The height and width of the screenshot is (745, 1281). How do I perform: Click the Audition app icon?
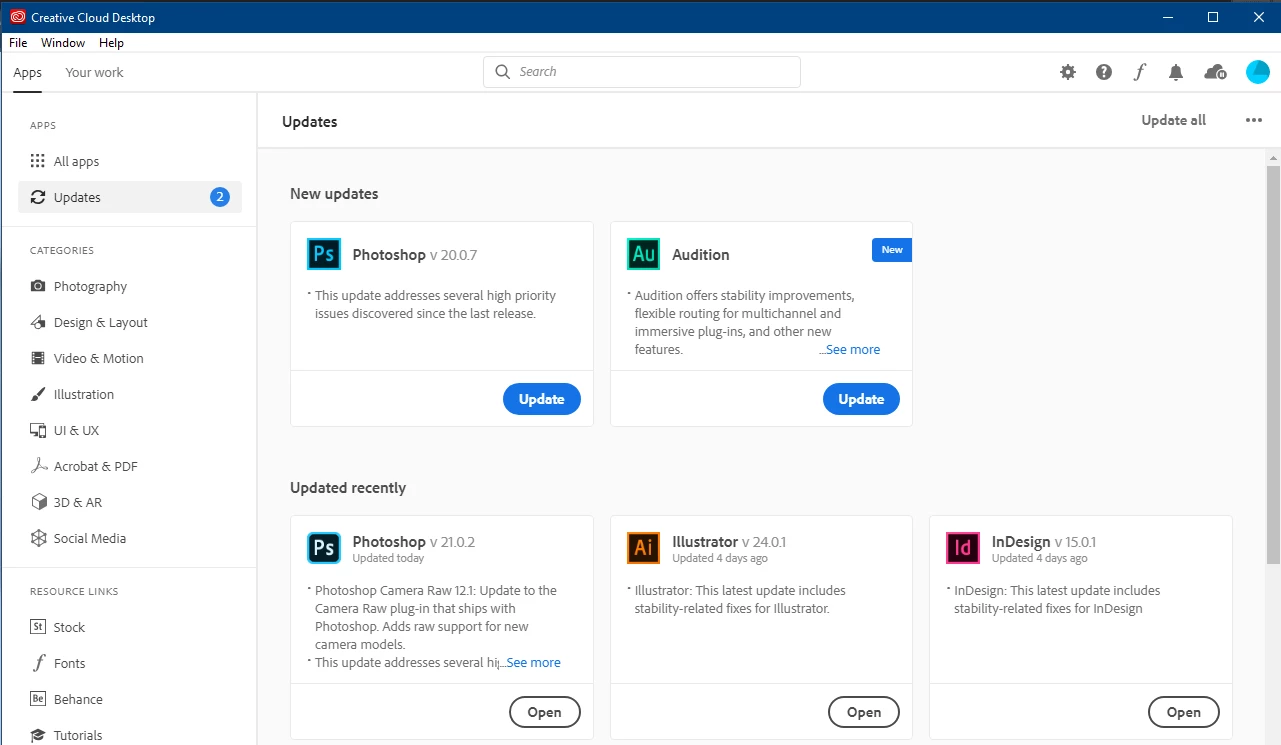[644, 254]
